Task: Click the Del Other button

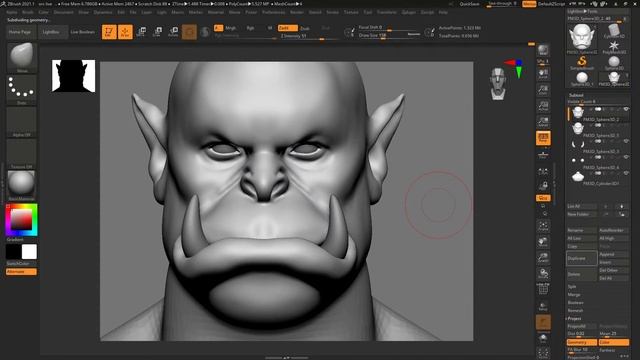Action: pyautogui.click(x=613, y=270)
